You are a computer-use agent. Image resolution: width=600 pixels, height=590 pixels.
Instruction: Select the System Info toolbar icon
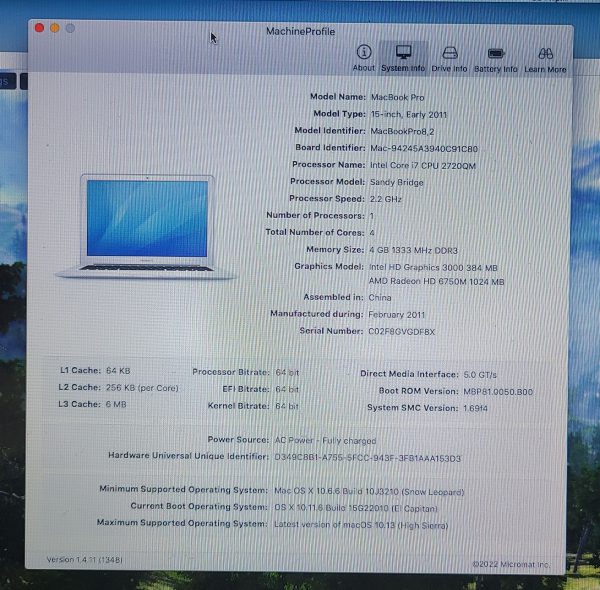(x=403, y=58)
